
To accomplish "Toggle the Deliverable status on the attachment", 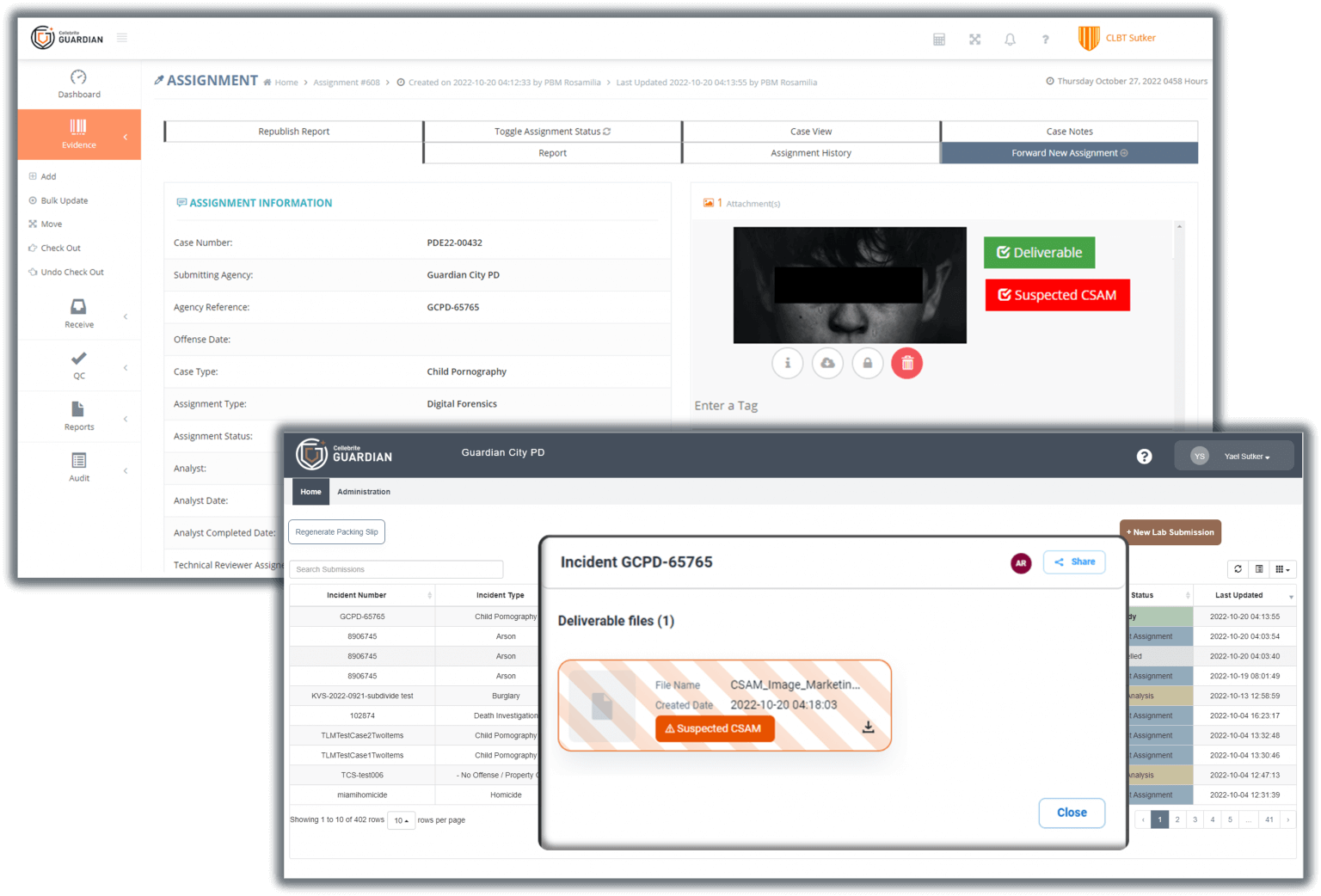I will [x=1039, y=252].
